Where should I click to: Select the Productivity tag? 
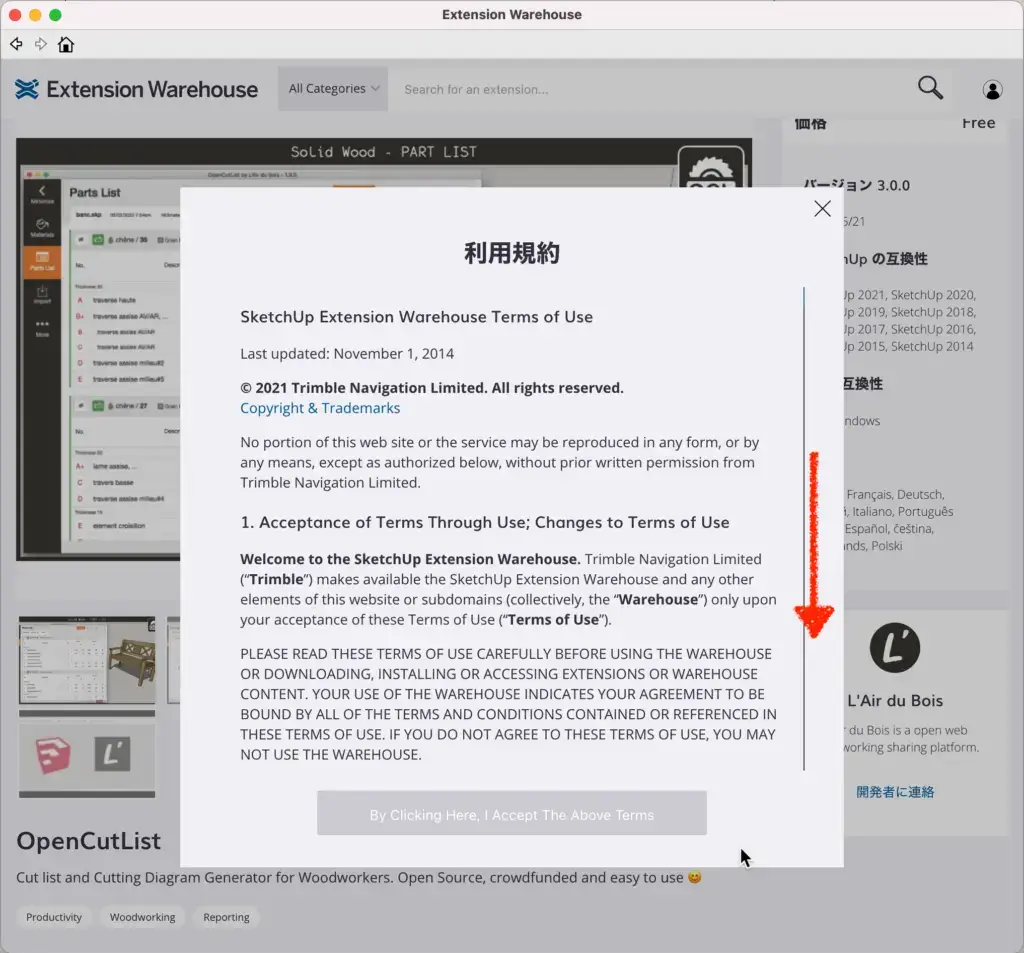pyautogui.click(x=54, y=917)
